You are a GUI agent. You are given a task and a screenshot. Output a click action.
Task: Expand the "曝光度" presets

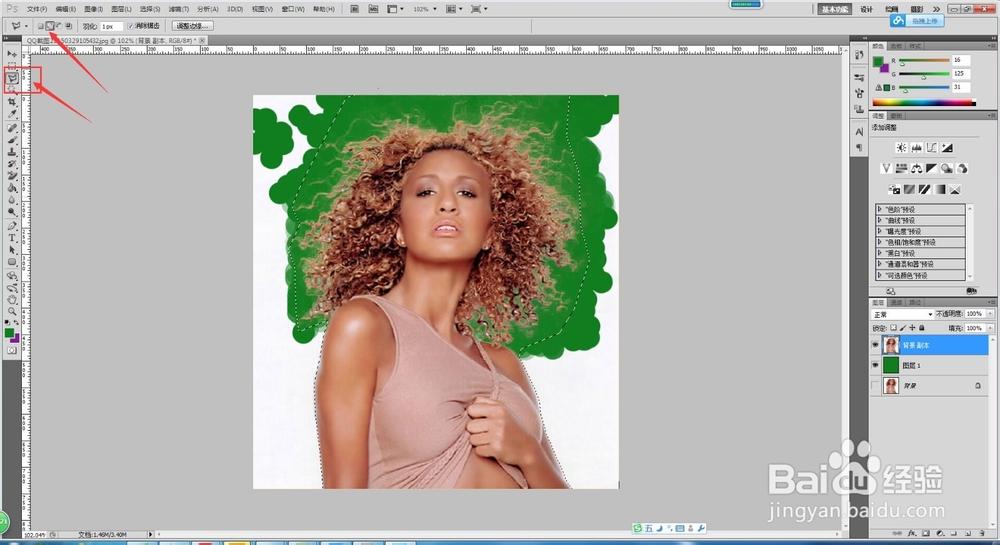click(879, 231)
